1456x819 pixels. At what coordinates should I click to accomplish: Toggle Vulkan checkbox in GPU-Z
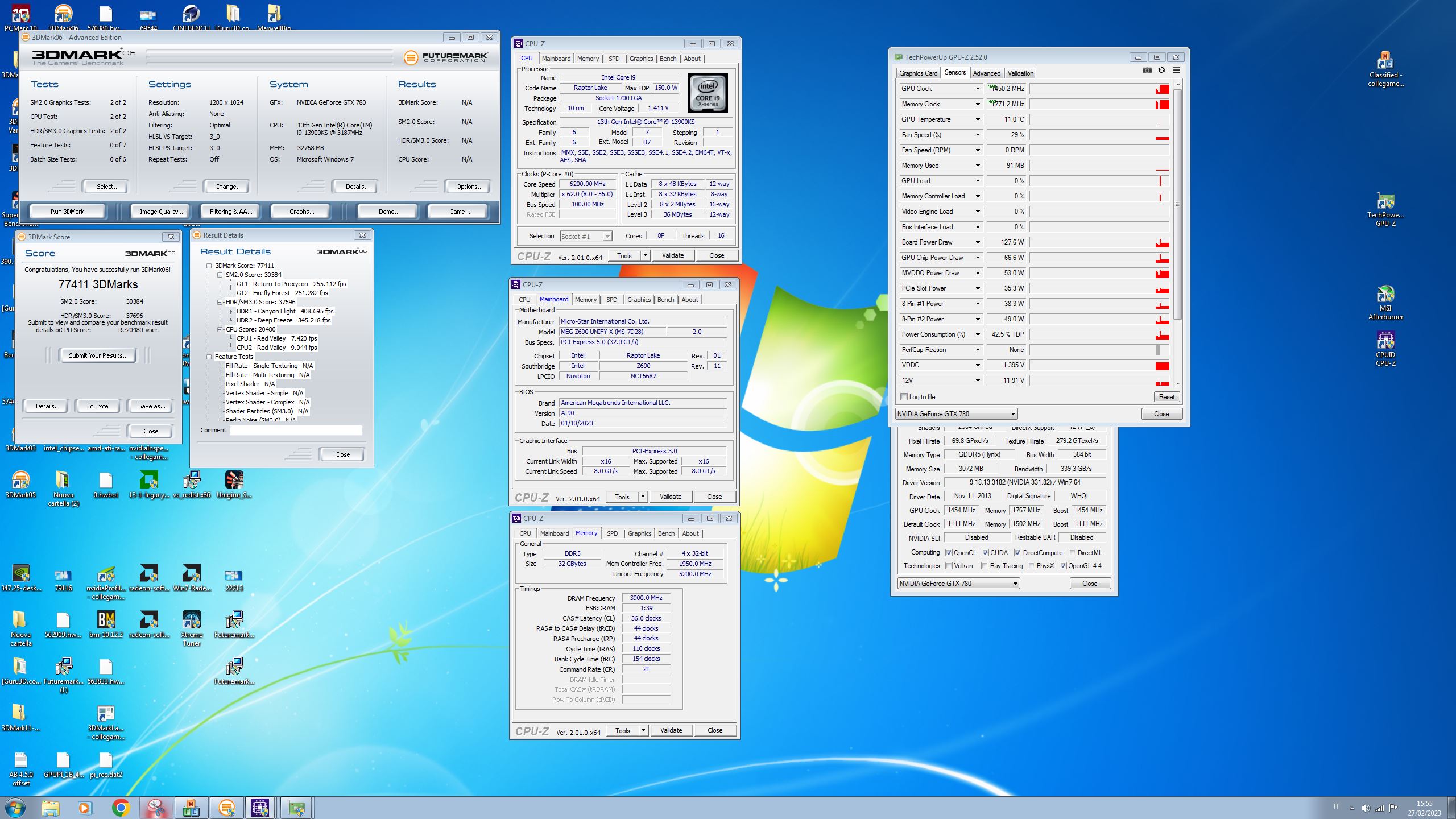pyautogui.click(x=949, y=566)
